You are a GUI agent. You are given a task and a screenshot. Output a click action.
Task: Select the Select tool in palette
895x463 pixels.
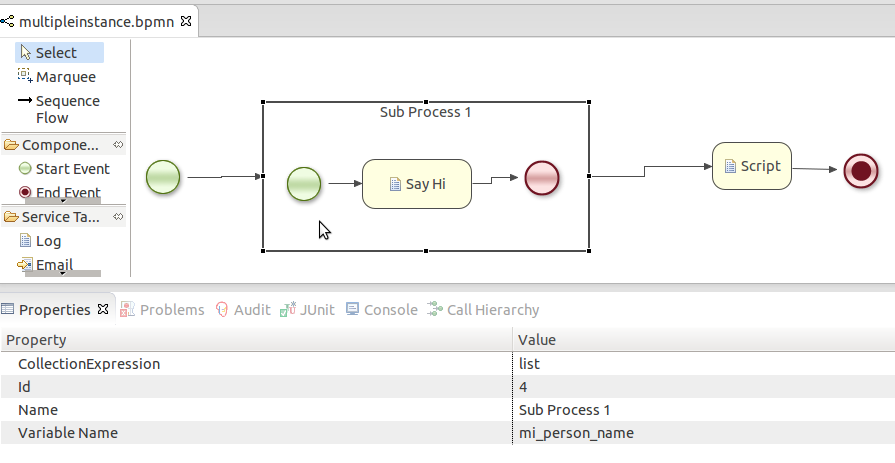56,53
